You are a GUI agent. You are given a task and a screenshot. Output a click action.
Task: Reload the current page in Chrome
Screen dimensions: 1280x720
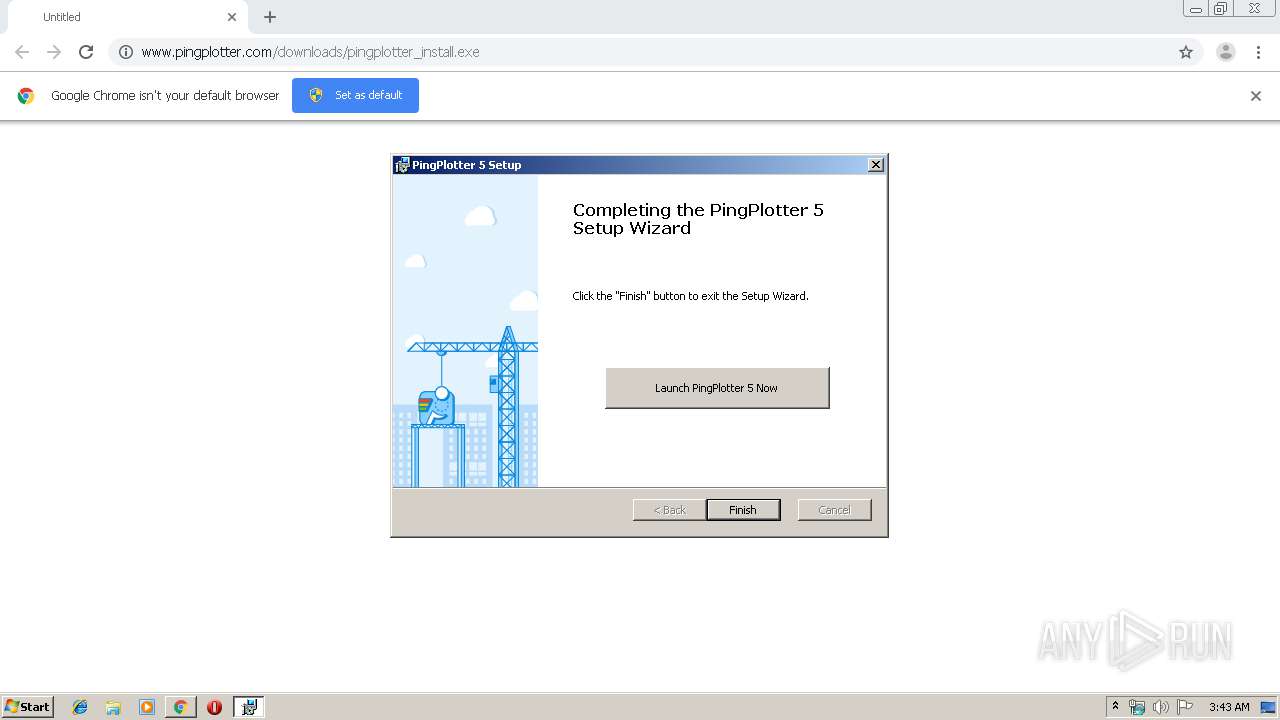pos(86,52)
